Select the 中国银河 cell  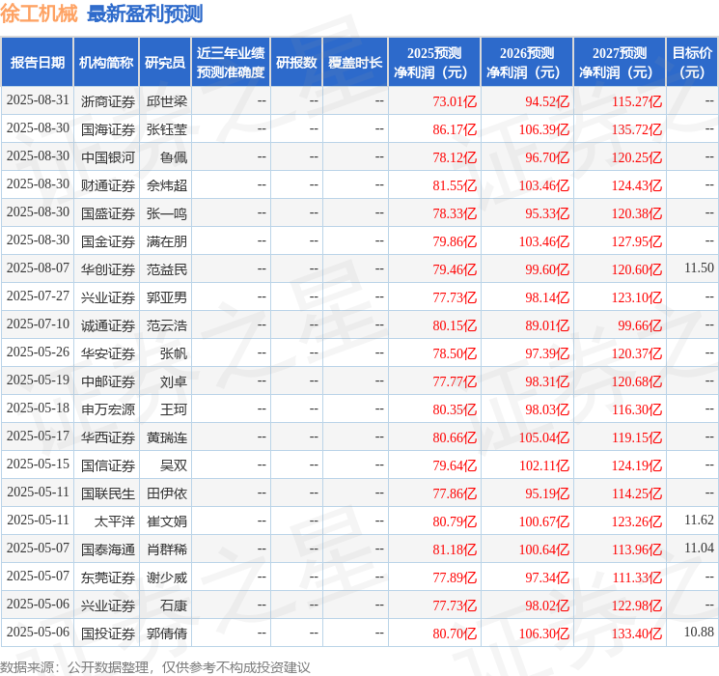click(x=108, y=157)
